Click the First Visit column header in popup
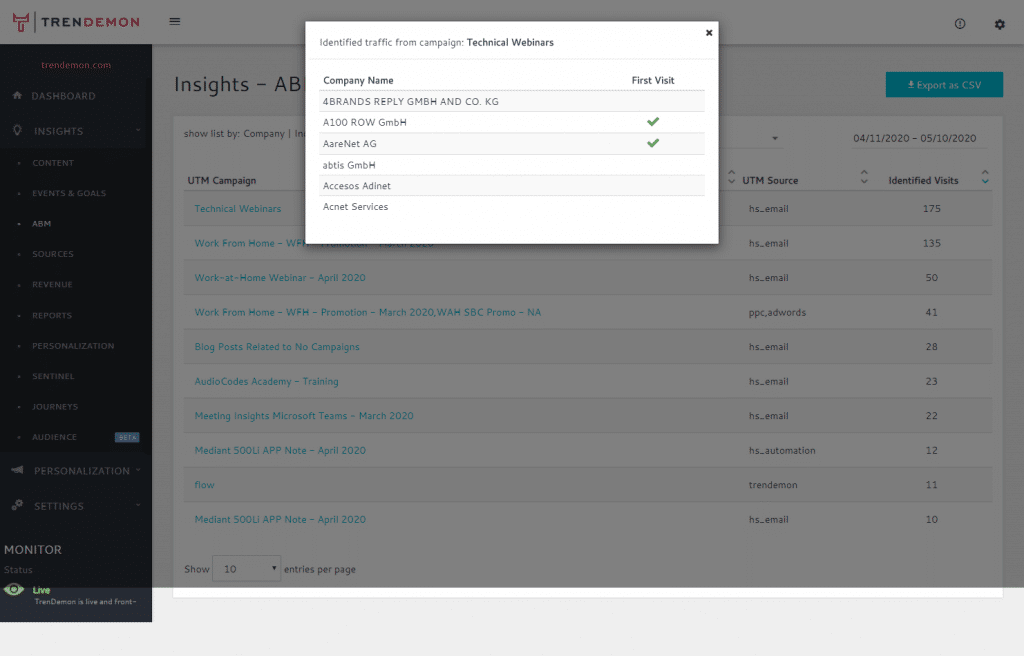This screenshot has height=656, width=1024. coord(652,80)
